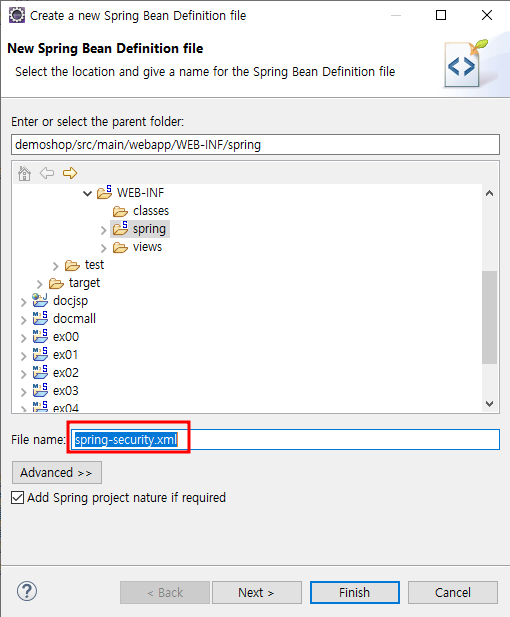The image size is (510, 617).
Task: Select the ex00 project label
Action: [66, 337]
